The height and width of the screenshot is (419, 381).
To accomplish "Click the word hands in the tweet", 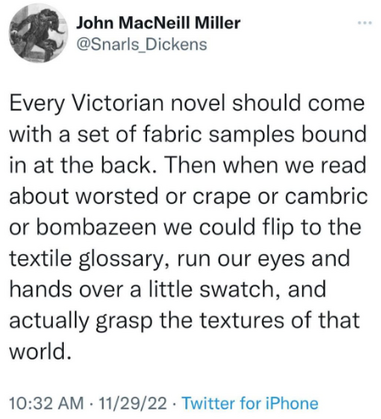I will 42,289.
